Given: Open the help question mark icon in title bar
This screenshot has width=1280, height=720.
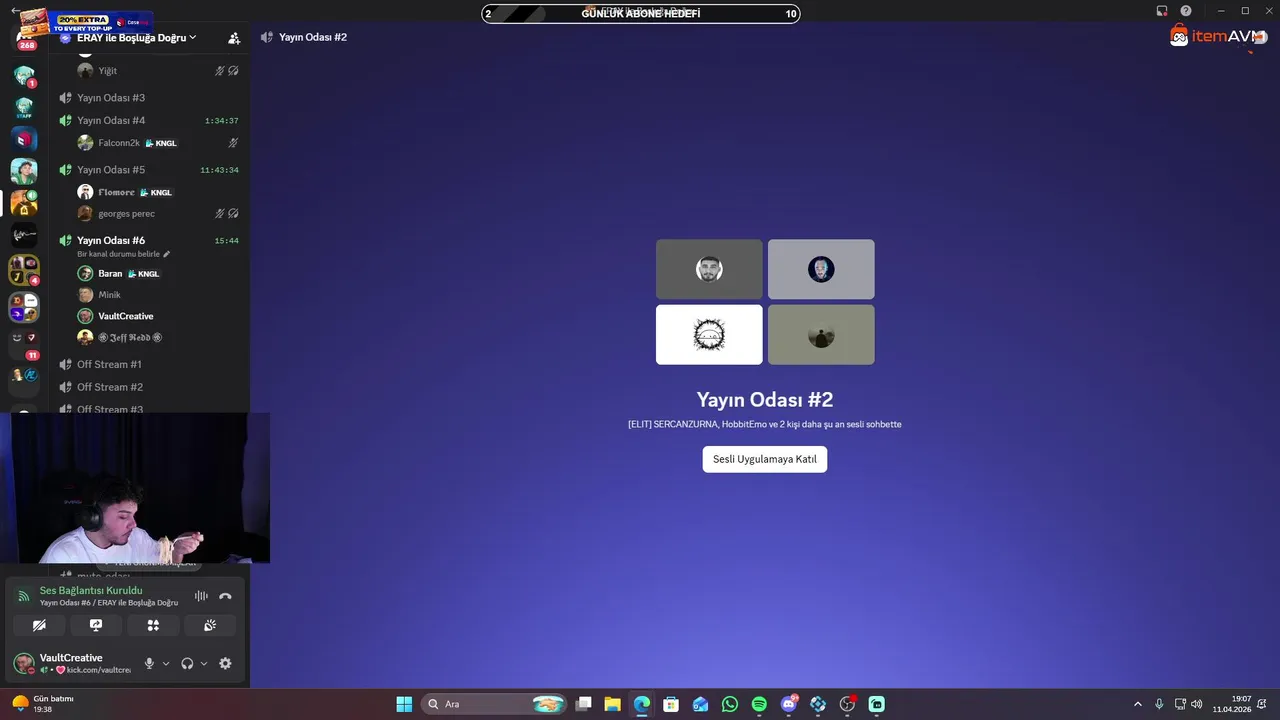Looking at the screenshot, I should coord(1186,11).
